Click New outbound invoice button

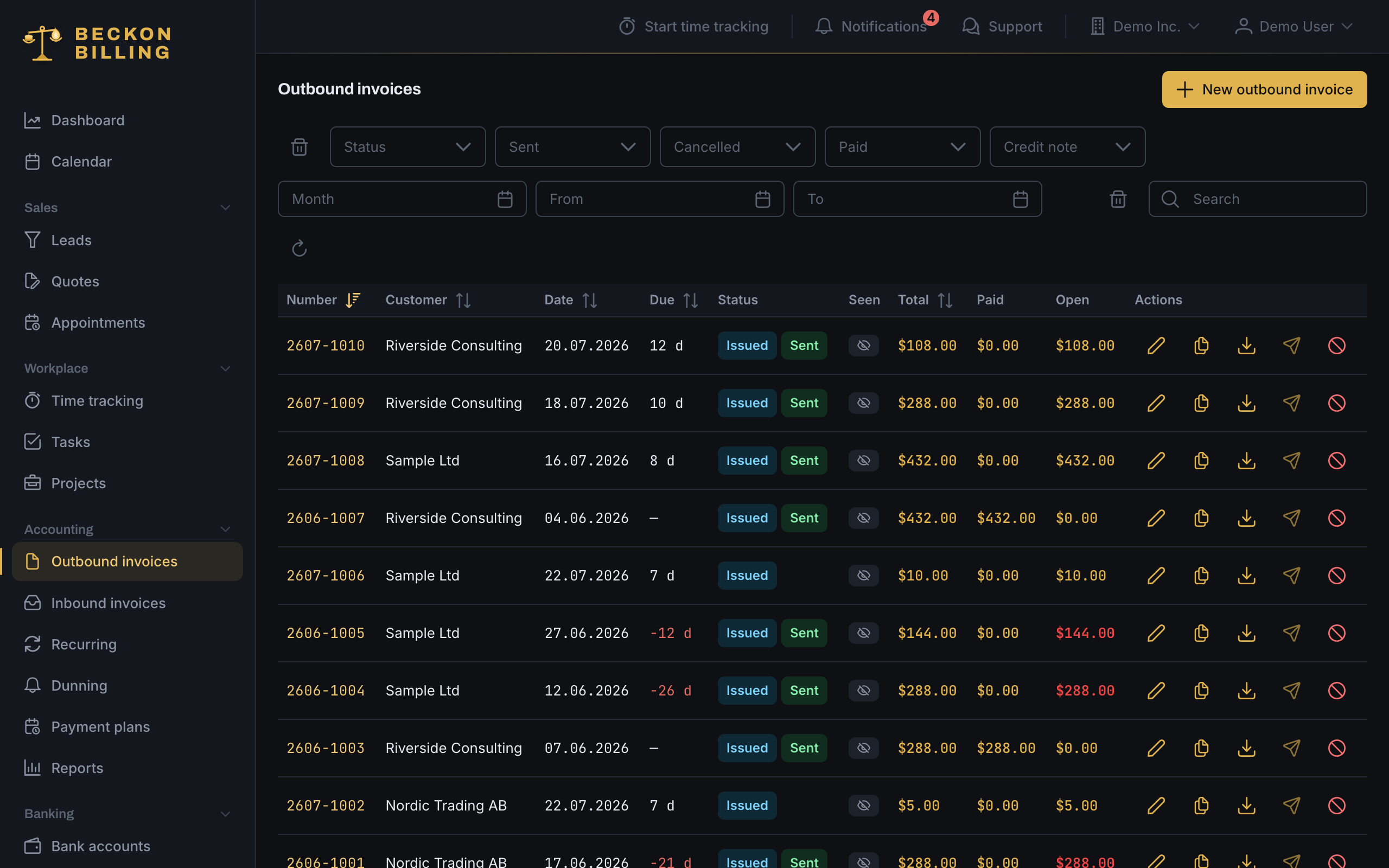point(1264,90)
